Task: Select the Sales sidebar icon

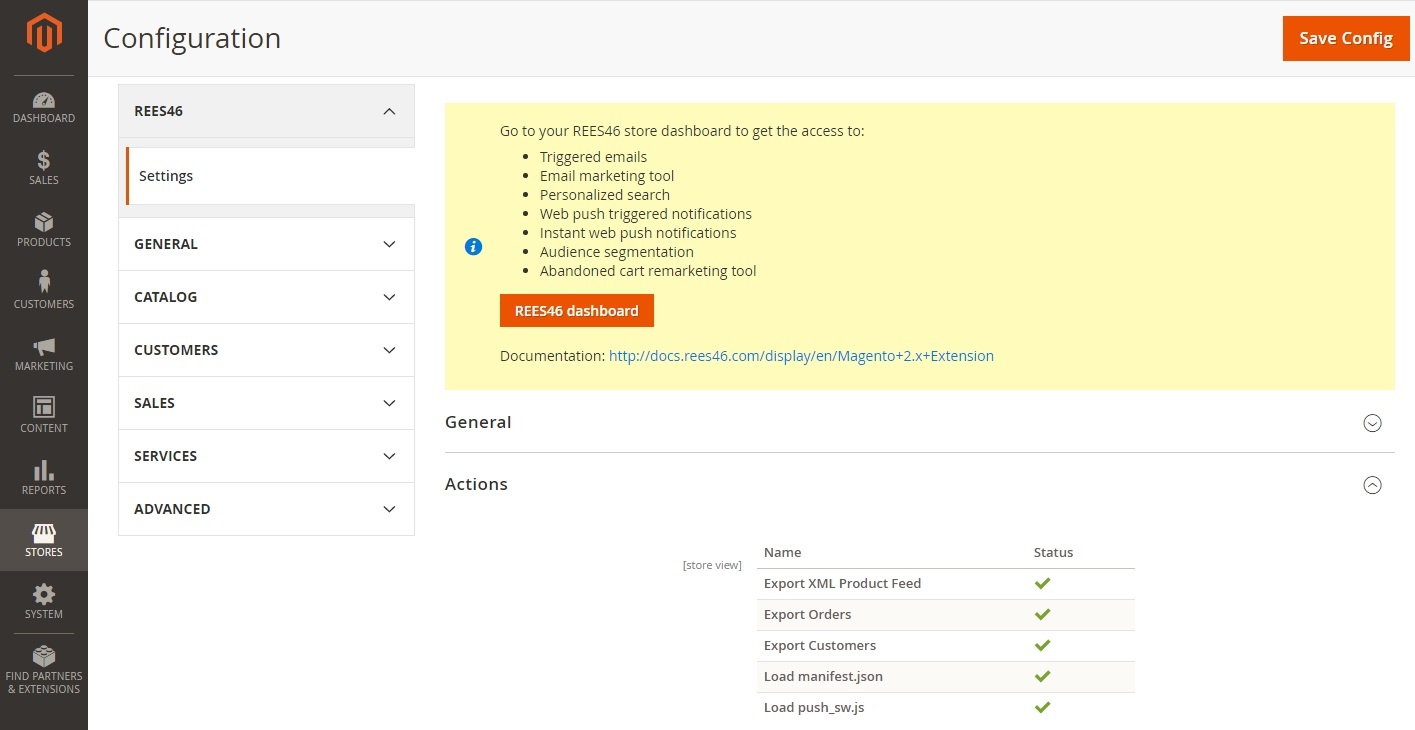Action: (x=44, y=167)
